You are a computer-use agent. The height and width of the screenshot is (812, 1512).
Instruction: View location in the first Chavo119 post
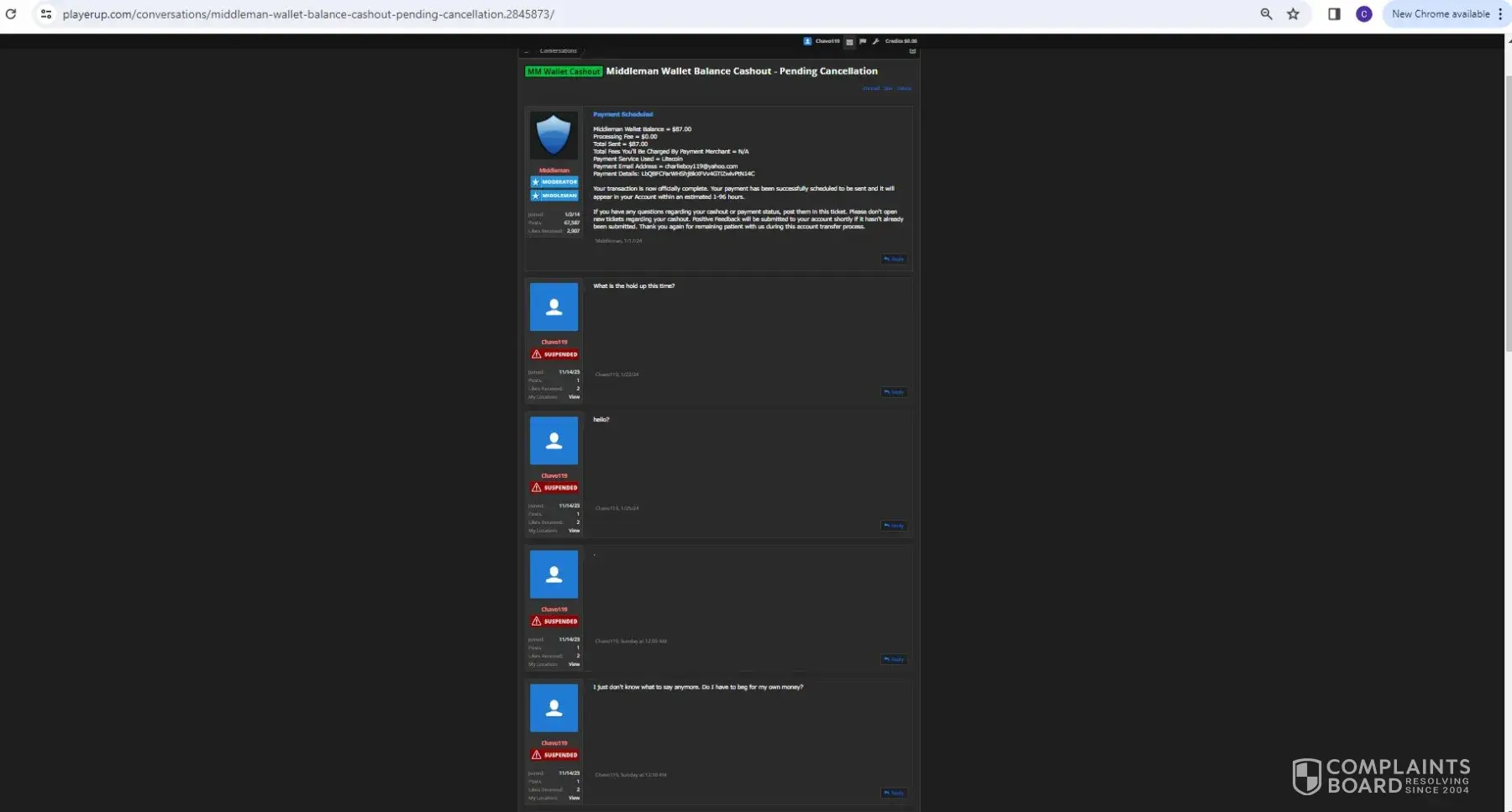point(574,397)
